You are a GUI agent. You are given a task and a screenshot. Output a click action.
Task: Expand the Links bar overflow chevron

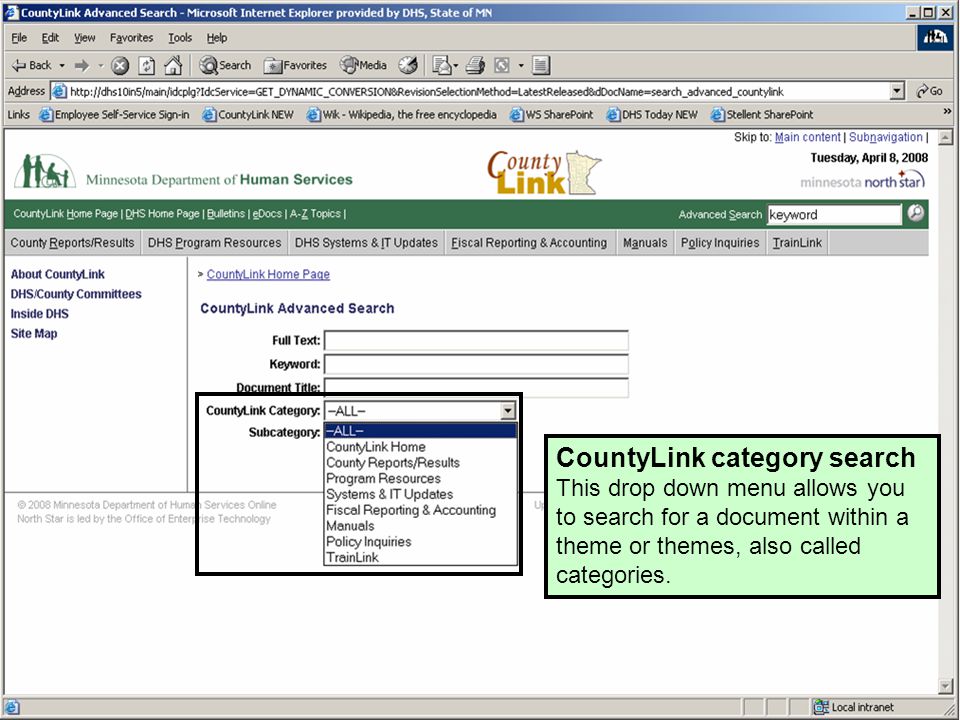tap(947, 112)
